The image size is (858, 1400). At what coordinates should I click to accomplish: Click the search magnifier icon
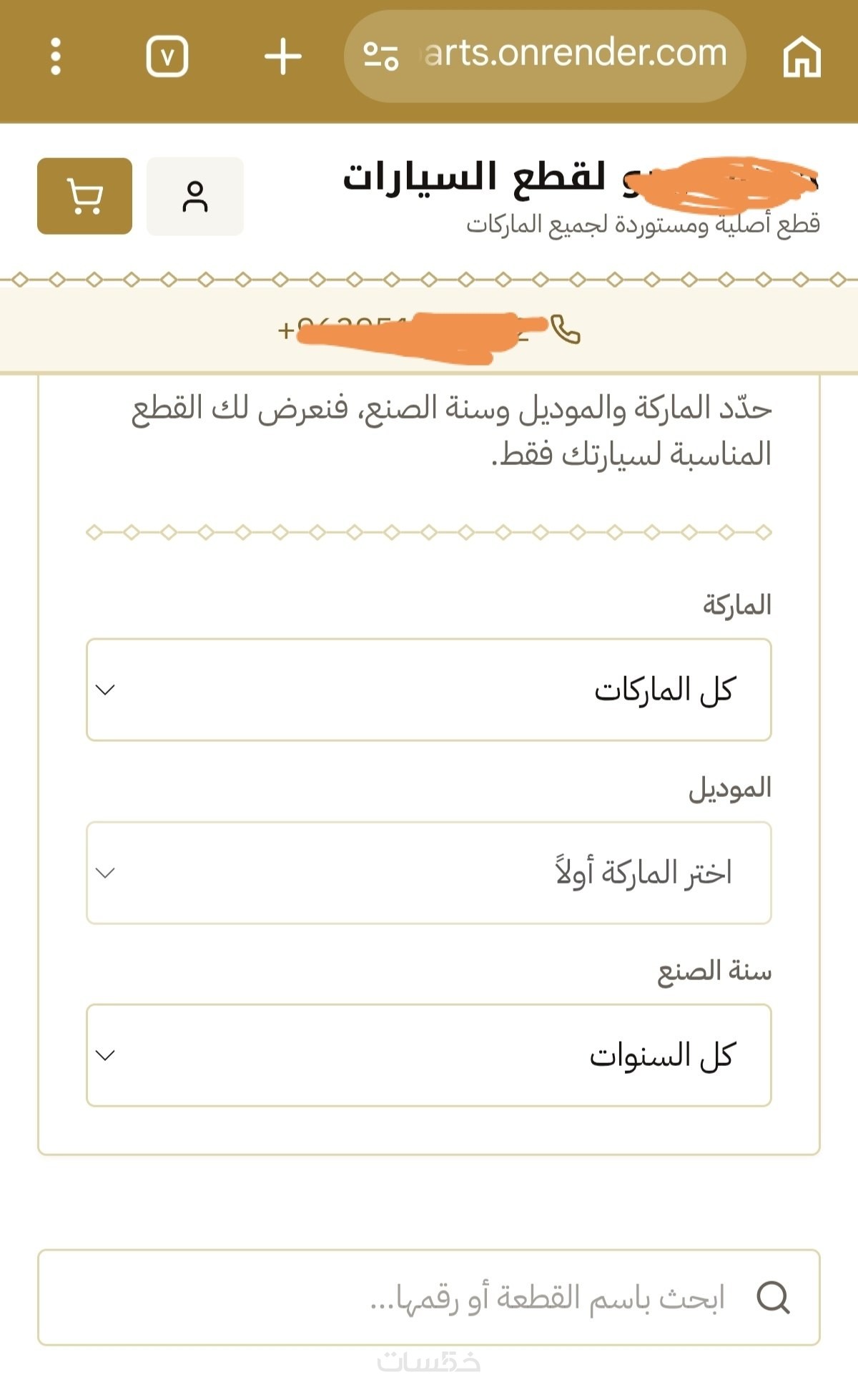(x=773, y=1297)
